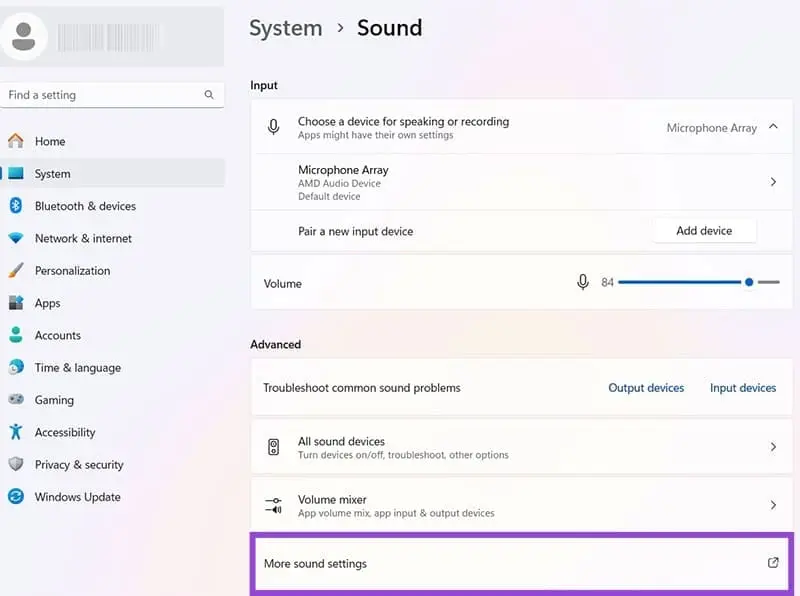The height and width of the screenshot is (596, 800).
Task: Click the user profile avatar icon
Action: point(23,37)
